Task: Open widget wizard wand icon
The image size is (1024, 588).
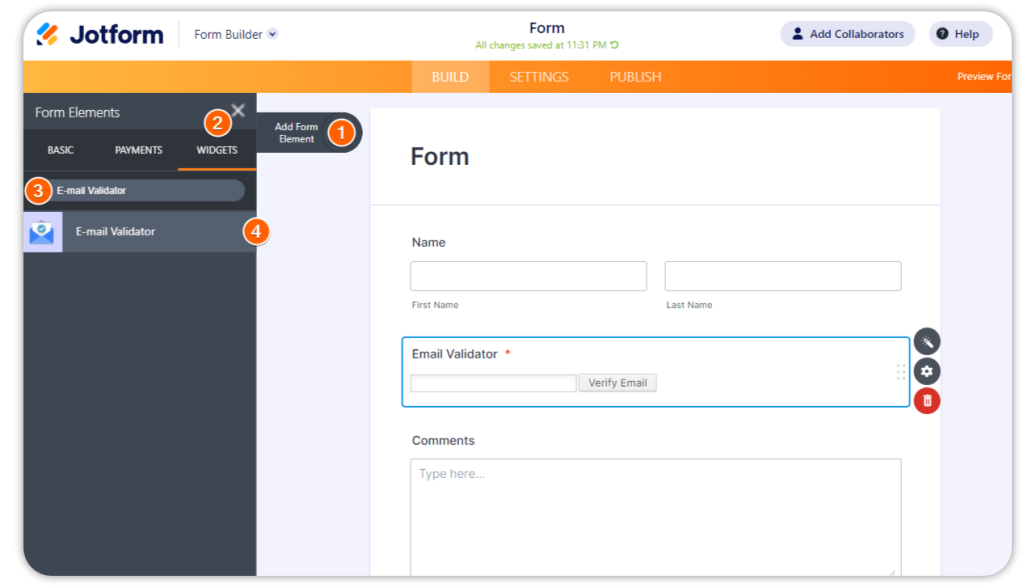Action: click(927, 342)
